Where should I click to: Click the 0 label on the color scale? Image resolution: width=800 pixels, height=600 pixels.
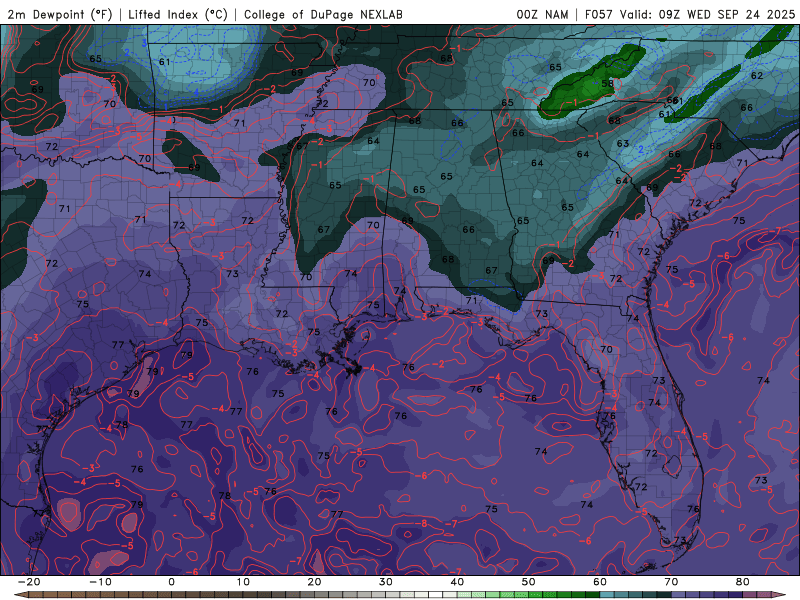coord(171,582)
